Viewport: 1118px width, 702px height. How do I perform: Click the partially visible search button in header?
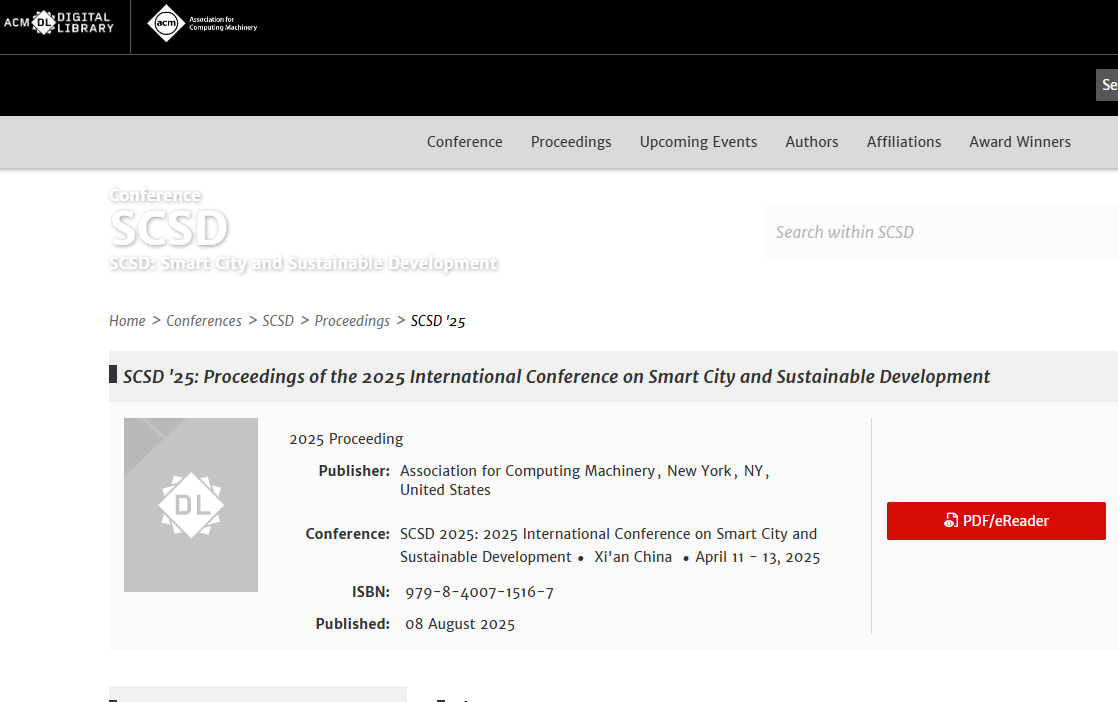pos(1107,86)
